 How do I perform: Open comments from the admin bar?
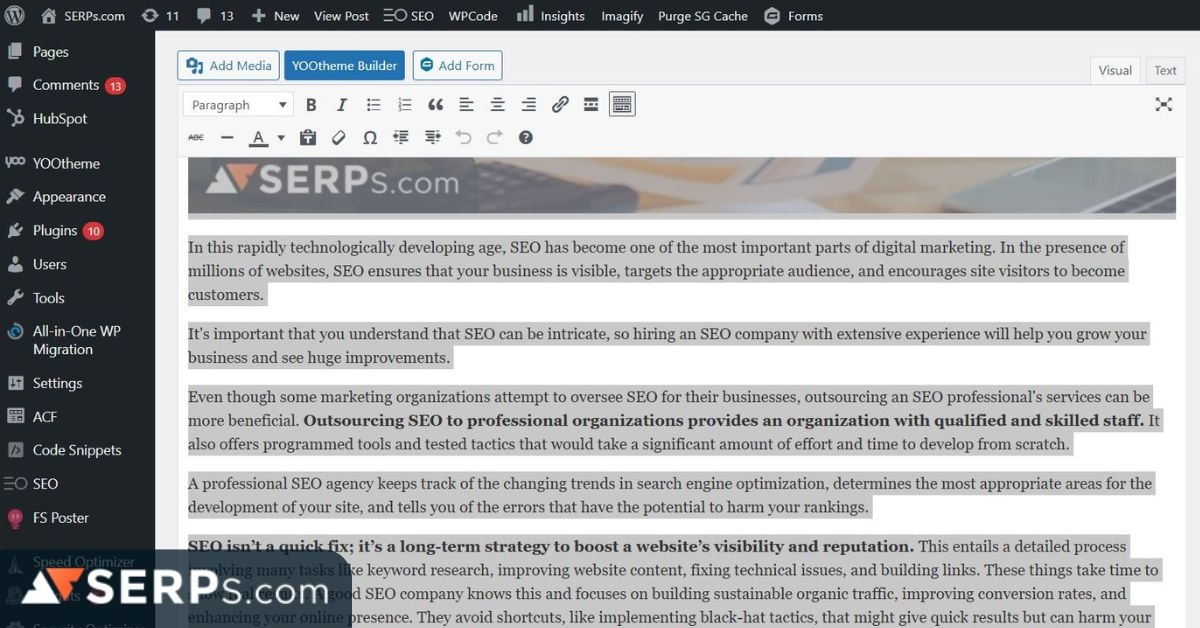(x=215, y=15)
